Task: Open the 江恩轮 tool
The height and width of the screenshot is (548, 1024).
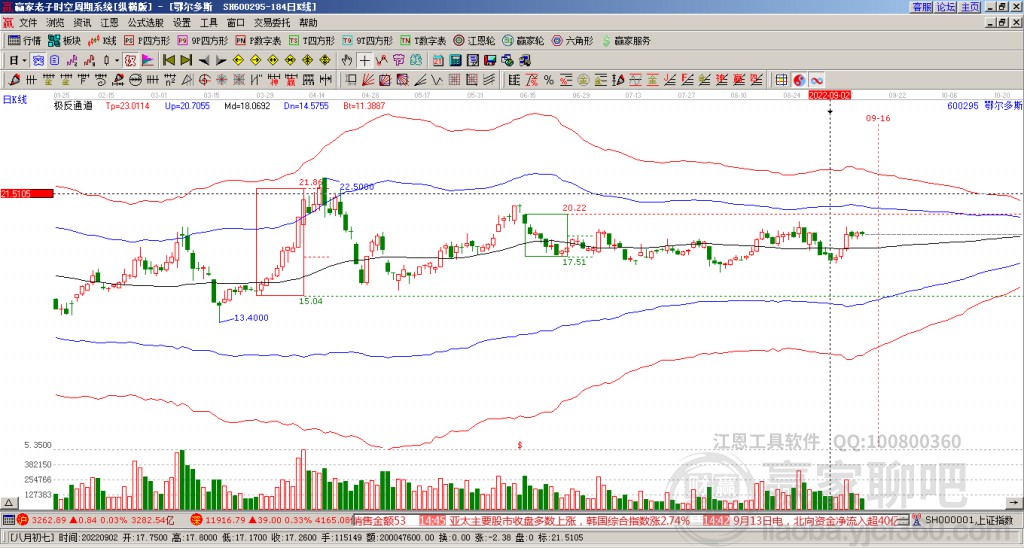Action: tap(474, 40)
